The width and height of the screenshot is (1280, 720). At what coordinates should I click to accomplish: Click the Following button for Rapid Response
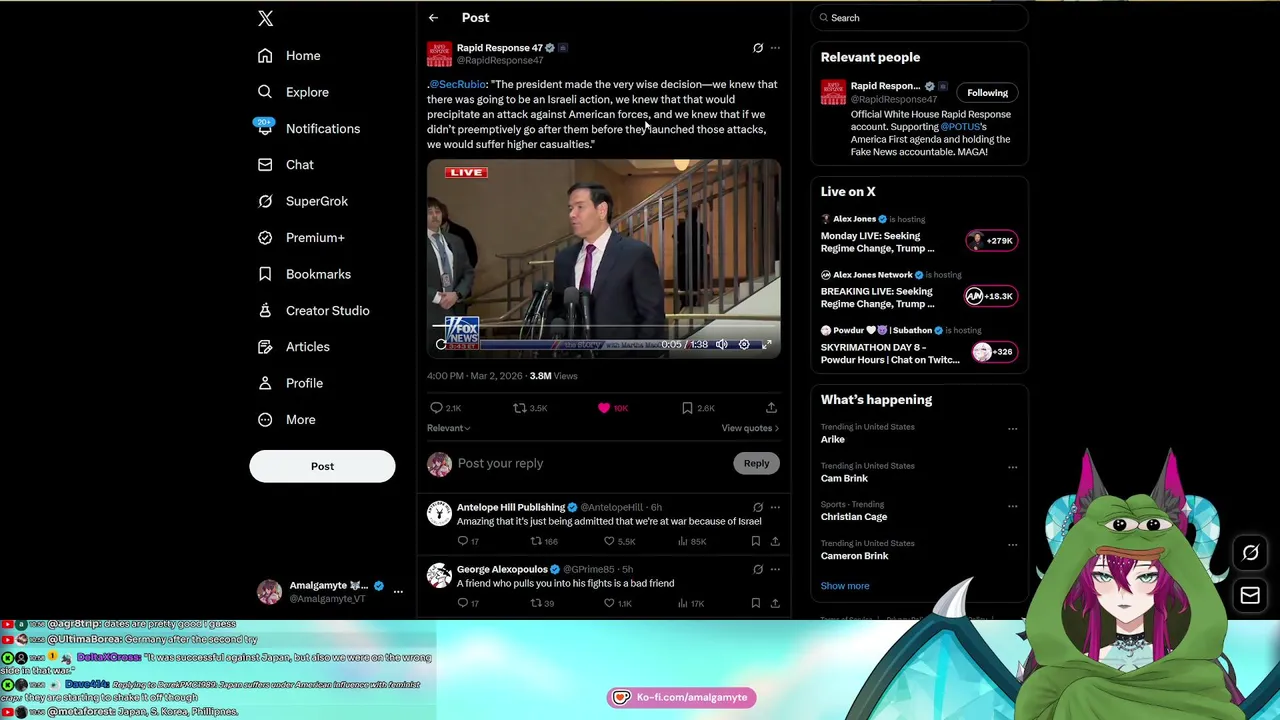(x=987, y=93)
